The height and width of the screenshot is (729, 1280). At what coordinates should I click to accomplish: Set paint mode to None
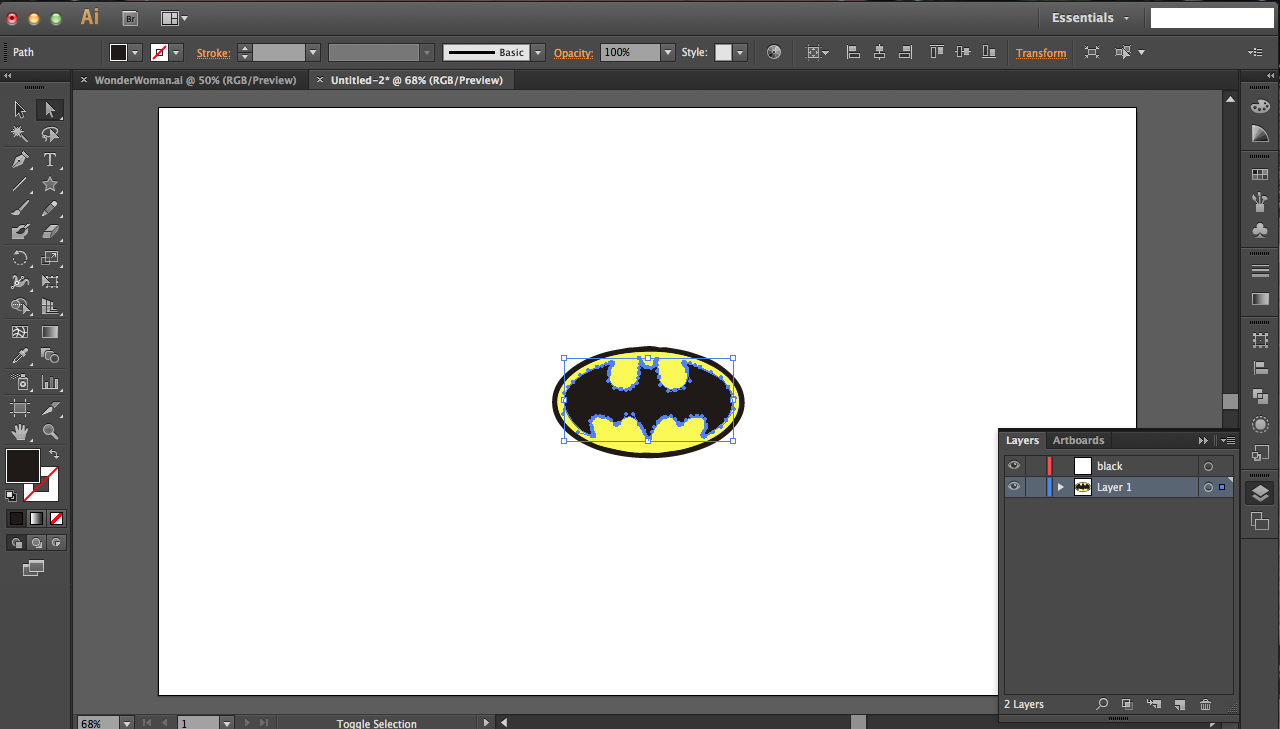coord(57,518)
